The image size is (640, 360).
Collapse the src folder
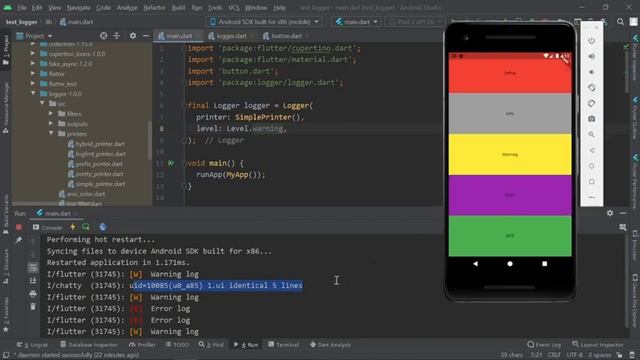click(42, 104)
